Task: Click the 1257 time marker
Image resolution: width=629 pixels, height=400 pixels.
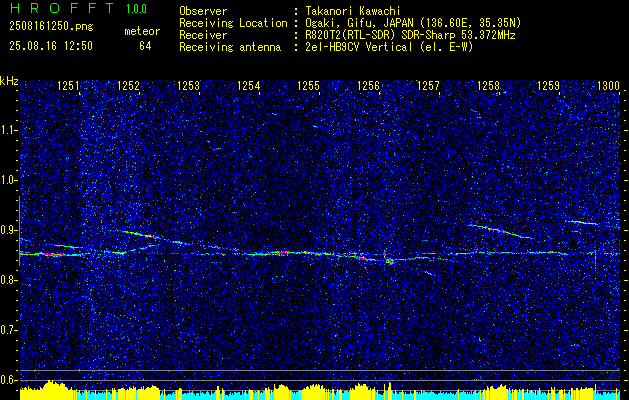Action: (428, 85)
